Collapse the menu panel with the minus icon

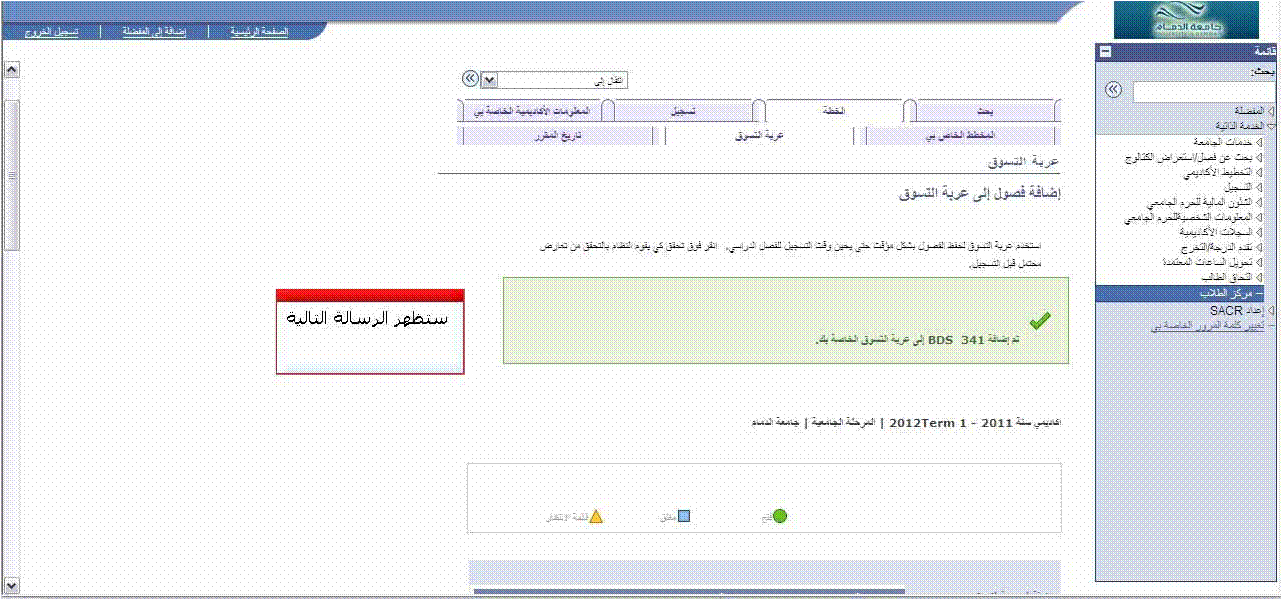pyautogui.click(x=1105, y=52)
